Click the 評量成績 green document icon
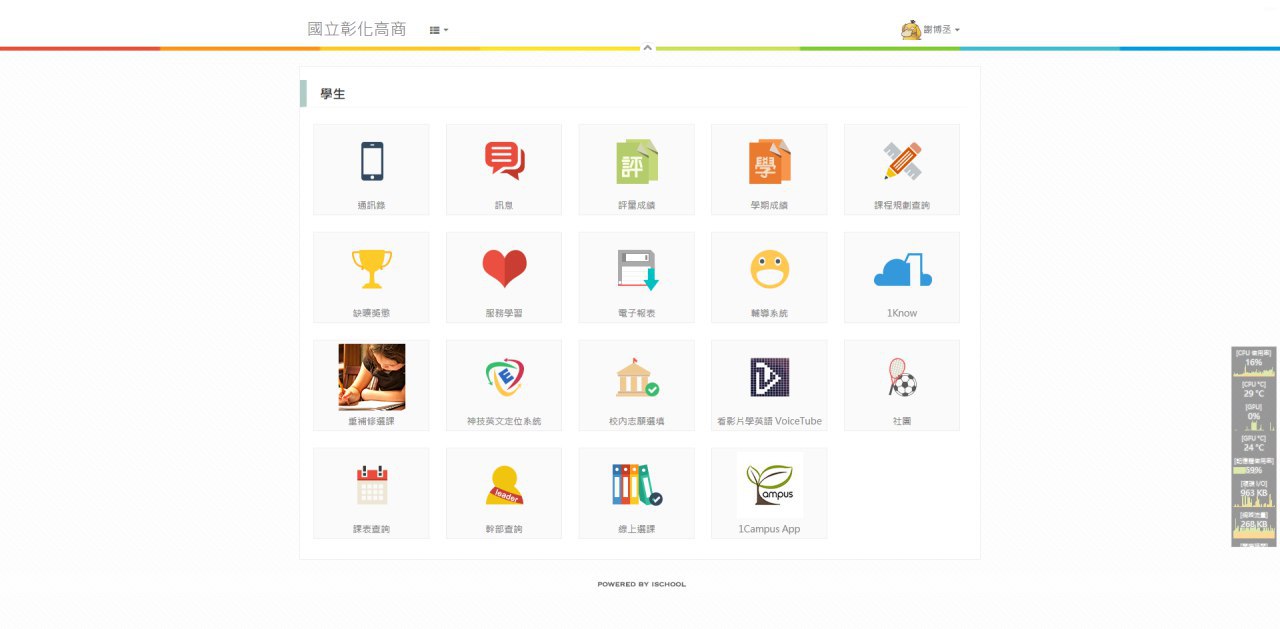 pos(636,162)
